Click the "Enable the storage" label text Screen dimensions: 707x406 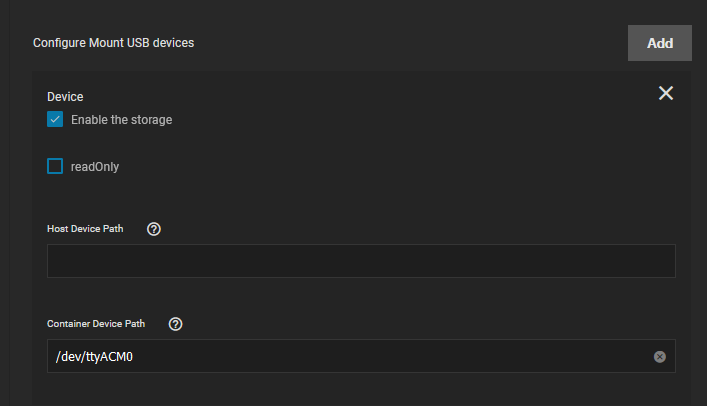point(122,120)
